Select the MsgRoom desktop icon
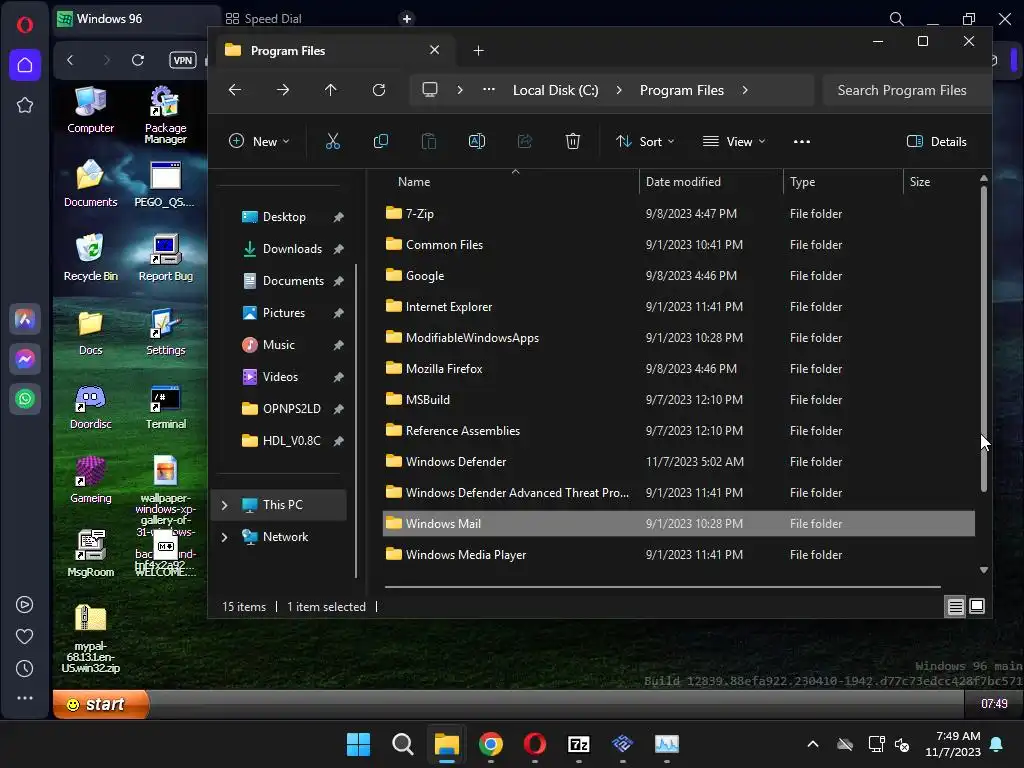 click(91, 554)
